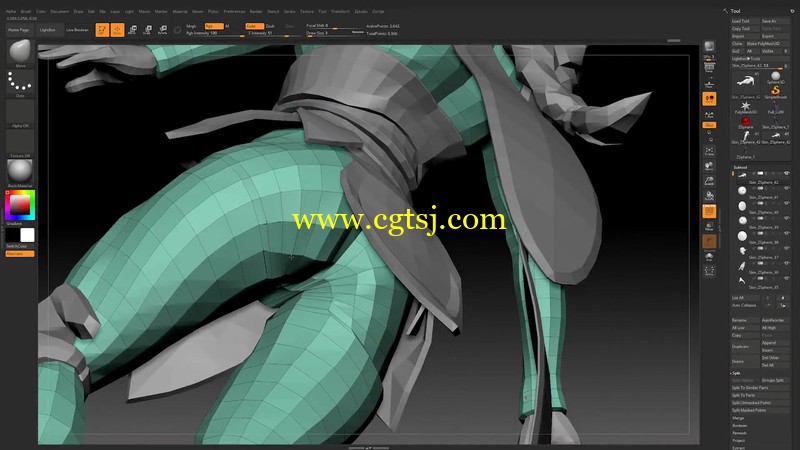Viewport: 800px width, 450px height.
Task: Expand the Extract section
Action: click(x=738, y=447)
